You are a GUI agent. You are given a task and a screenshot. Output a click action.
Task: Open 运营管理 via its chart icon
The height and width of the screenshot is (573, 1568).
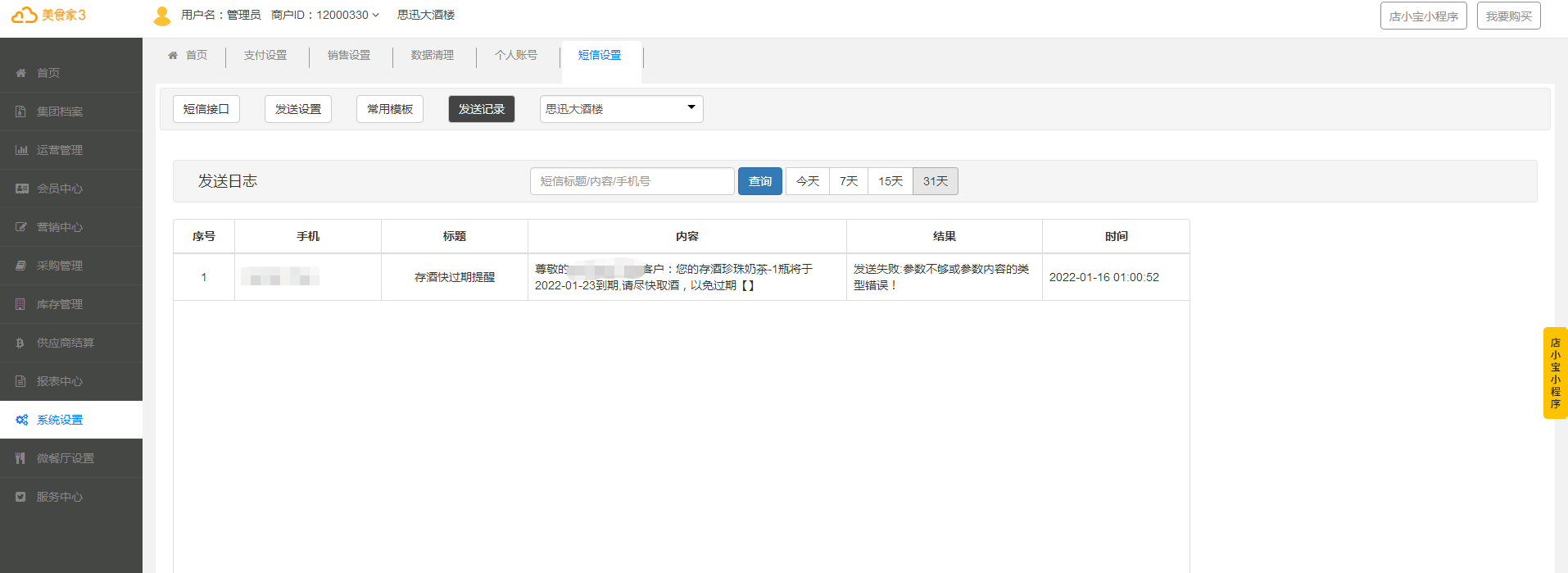pyautogui.click(x=21, y=150)
